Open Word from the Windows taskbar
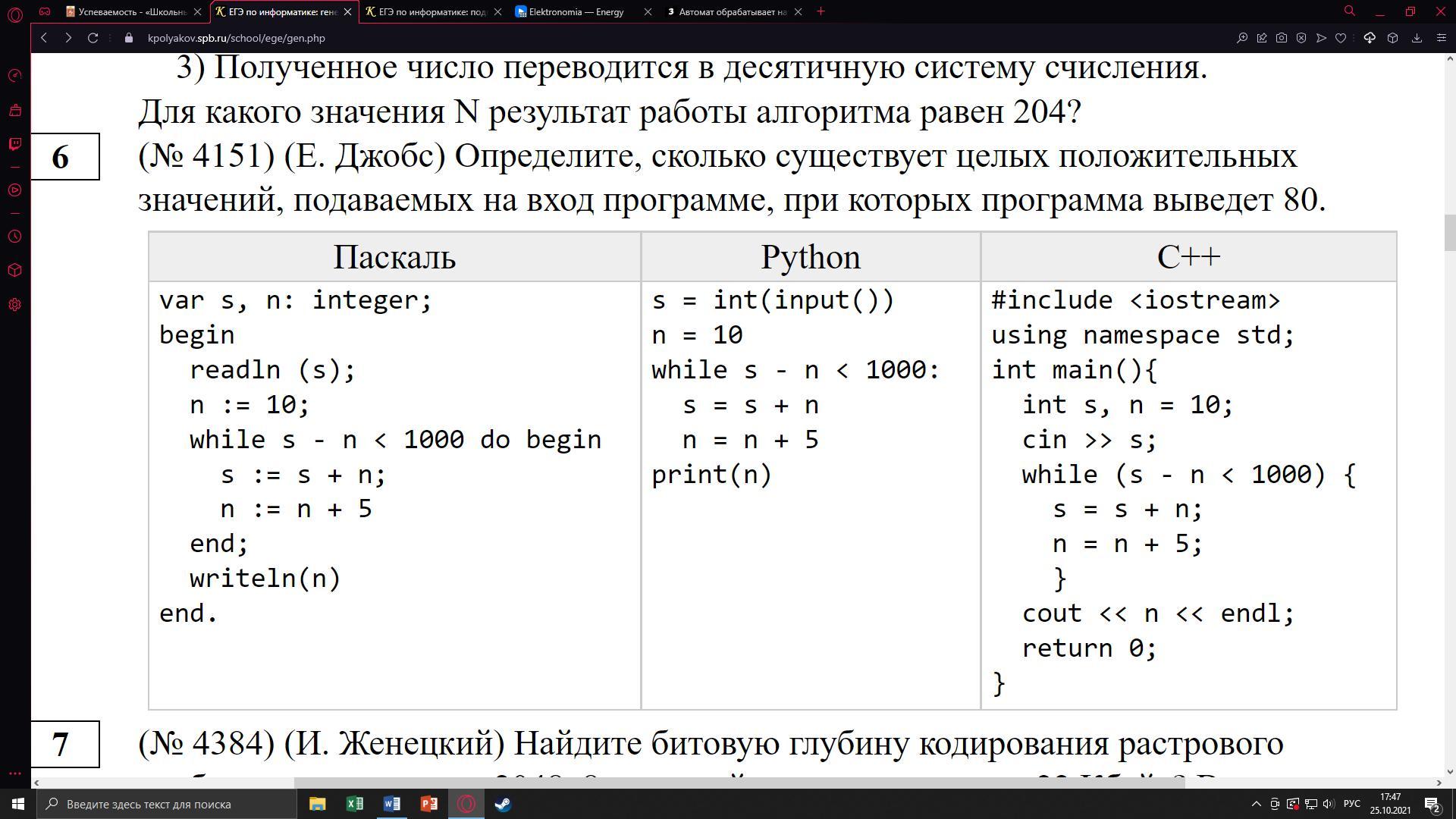 [x=391, y=804]
